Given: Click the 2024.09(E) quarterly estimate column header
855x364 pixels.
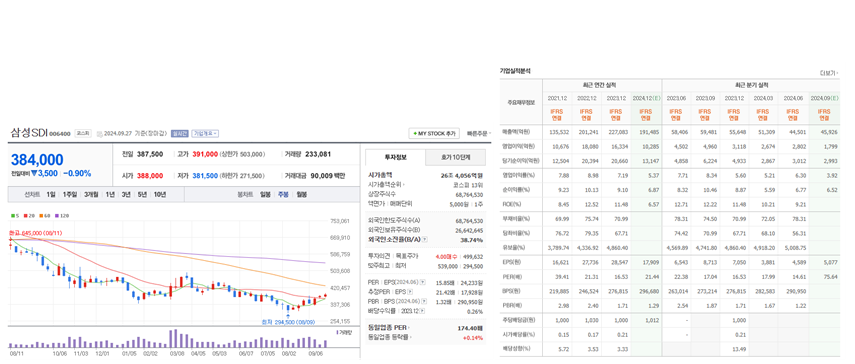Looking at the screenshot, I should pos(825,98).
